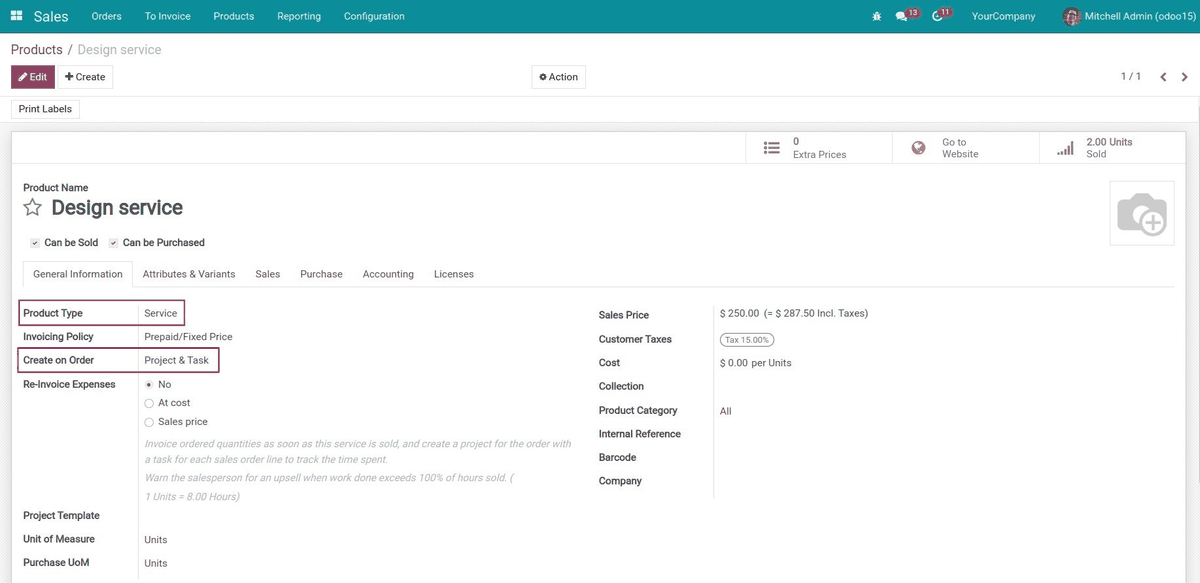Open the messages conversation icon
Viewport: 1200px width, 583px height.
tap(902, 16)
